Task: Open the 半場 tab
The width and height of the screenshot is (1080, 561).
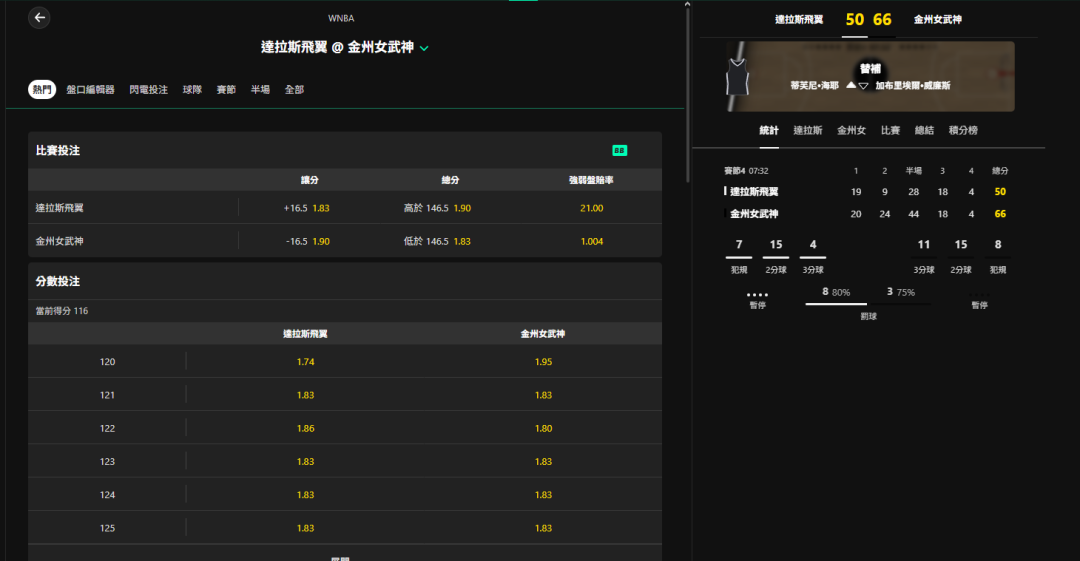Action: click(x=260, y=90)
